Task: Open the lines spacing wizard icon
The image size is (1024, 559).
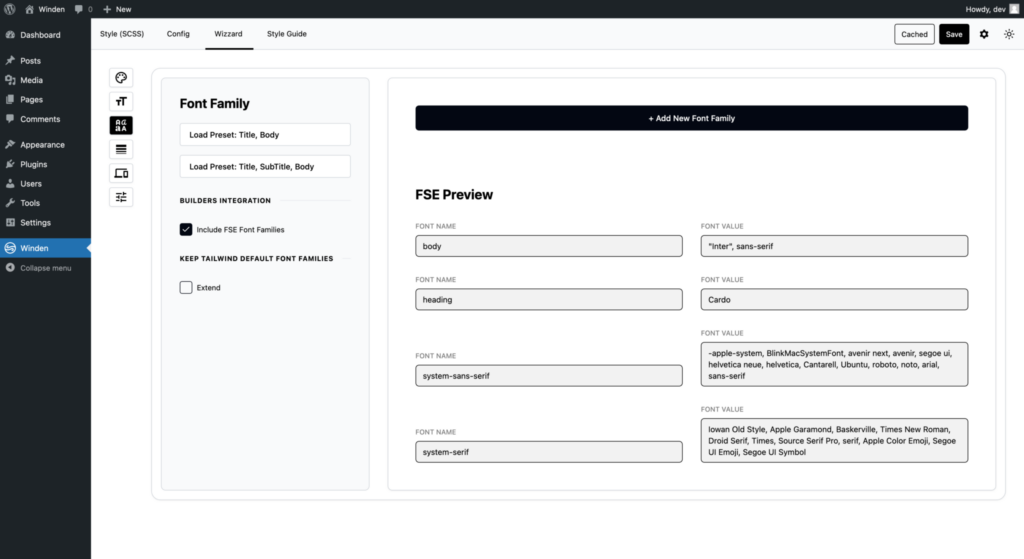Action: coord(121,150)
